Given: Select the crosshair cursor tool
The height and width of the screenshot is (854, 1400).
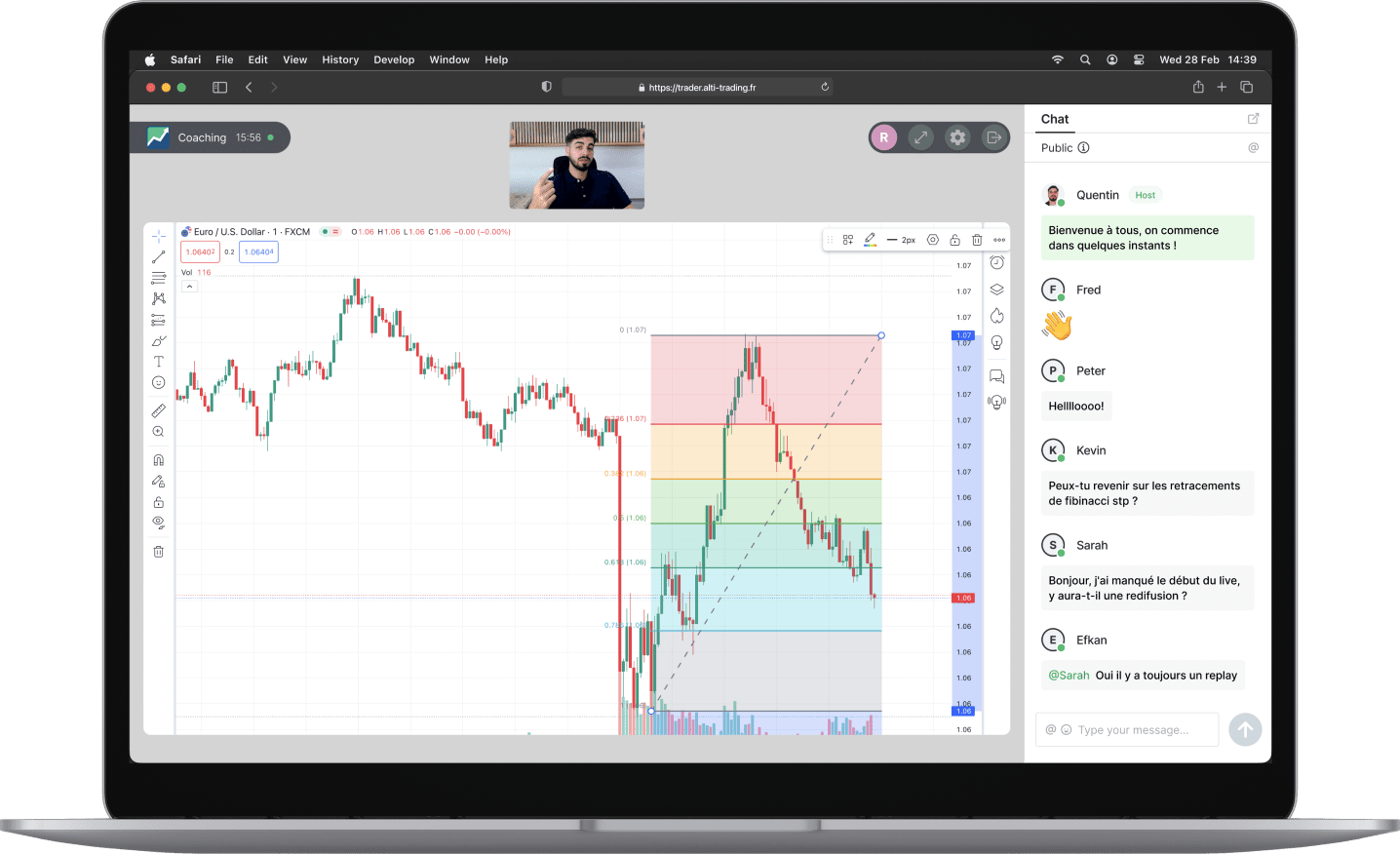Looking at the screenshot, I should 158,236.
